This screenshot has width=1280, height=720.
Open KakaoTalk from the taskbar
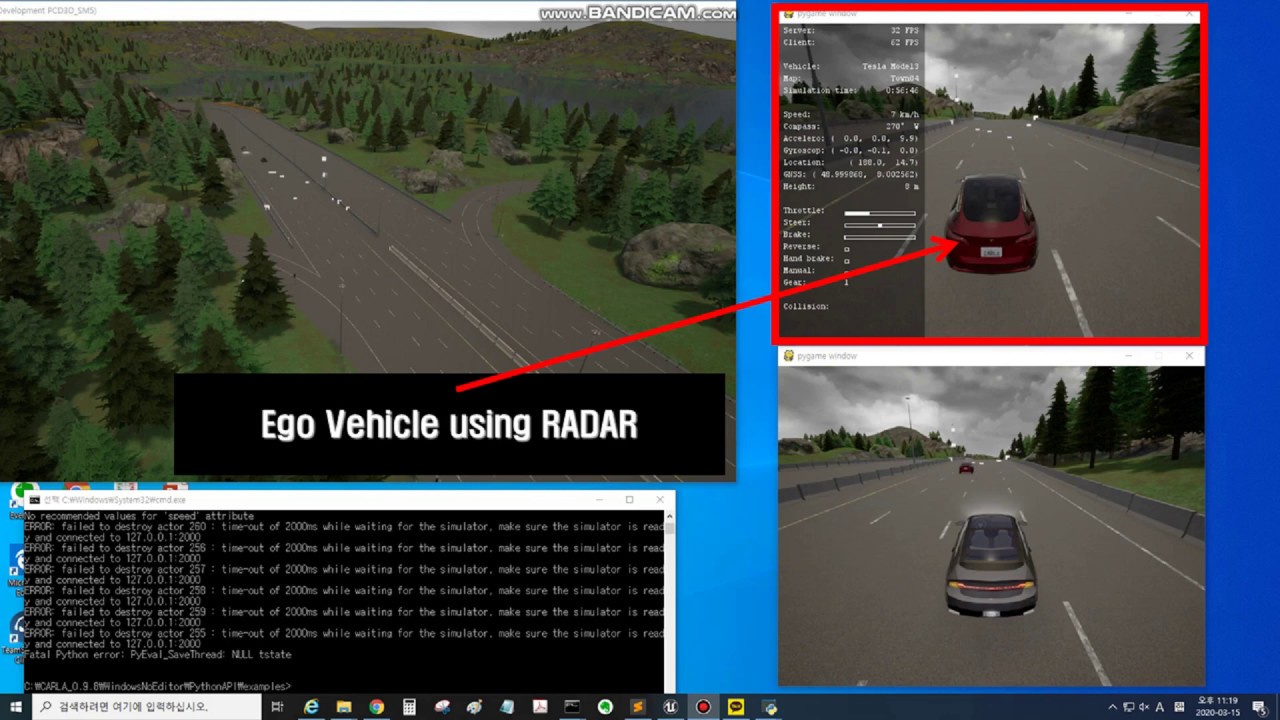(x=736, y=707)
